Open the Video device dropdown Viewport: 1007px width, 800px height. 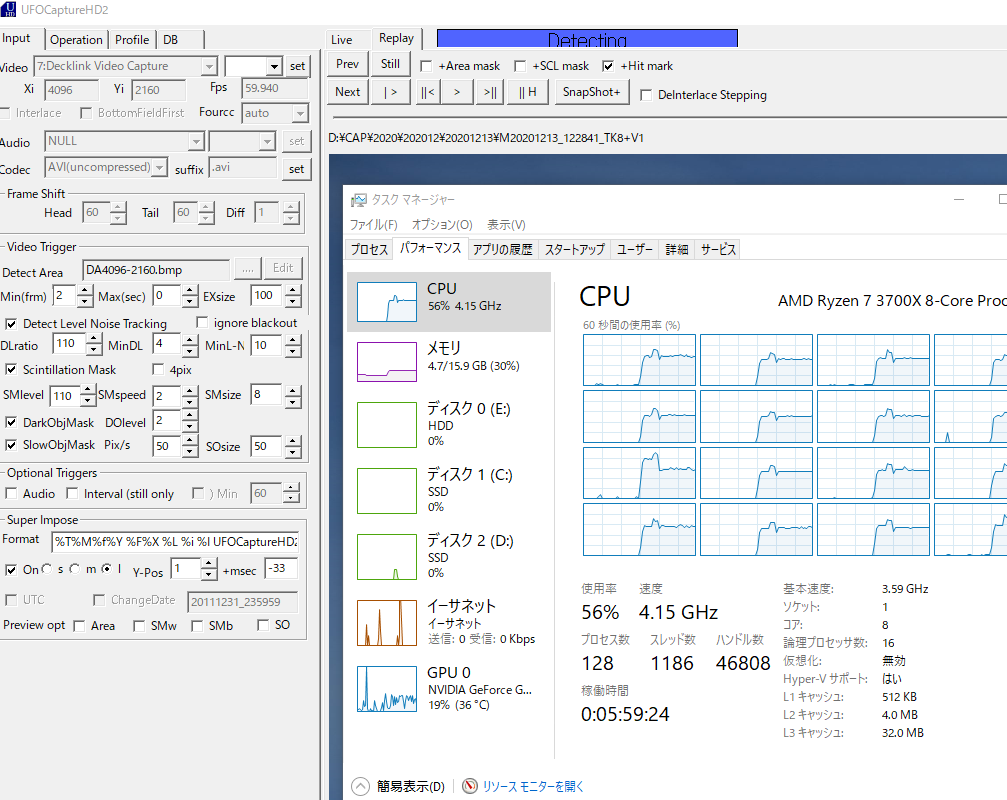(x=208, y=67)
